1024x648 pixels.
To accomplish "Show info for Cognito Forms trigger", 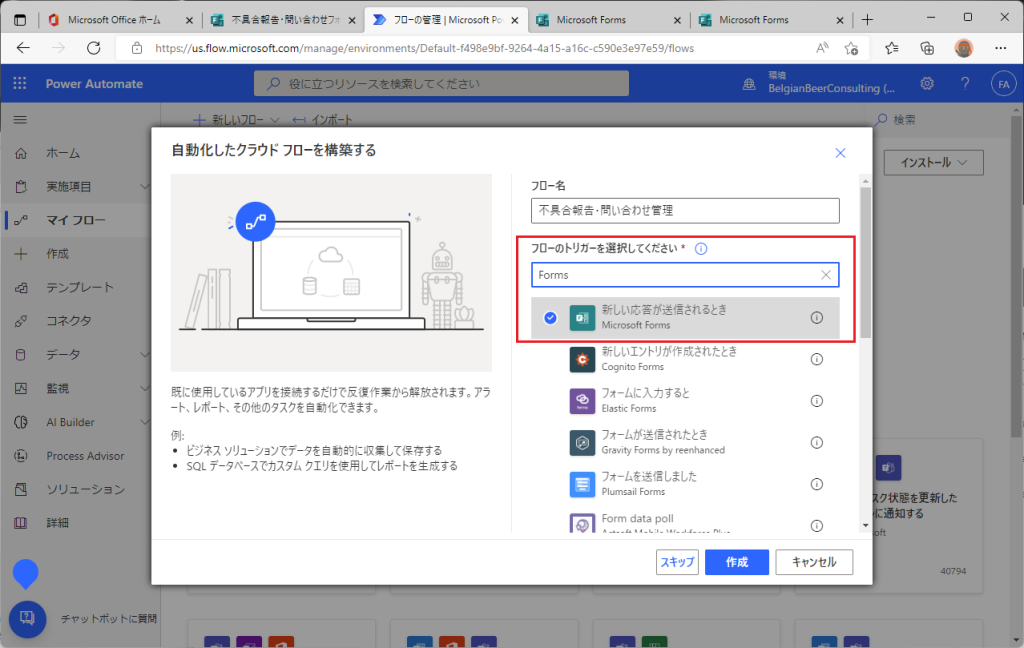I will point(816,359).
